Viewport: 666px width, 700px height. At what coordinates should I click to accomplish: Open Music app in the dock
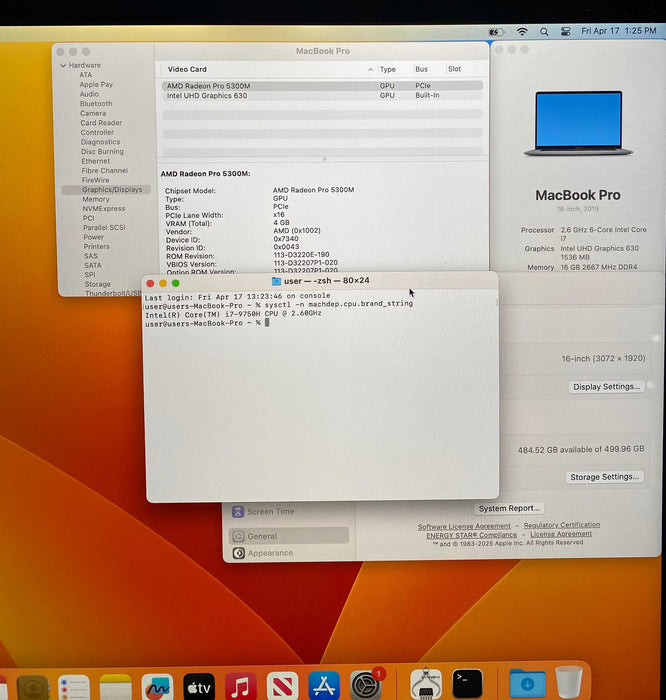tap(241, 688)
